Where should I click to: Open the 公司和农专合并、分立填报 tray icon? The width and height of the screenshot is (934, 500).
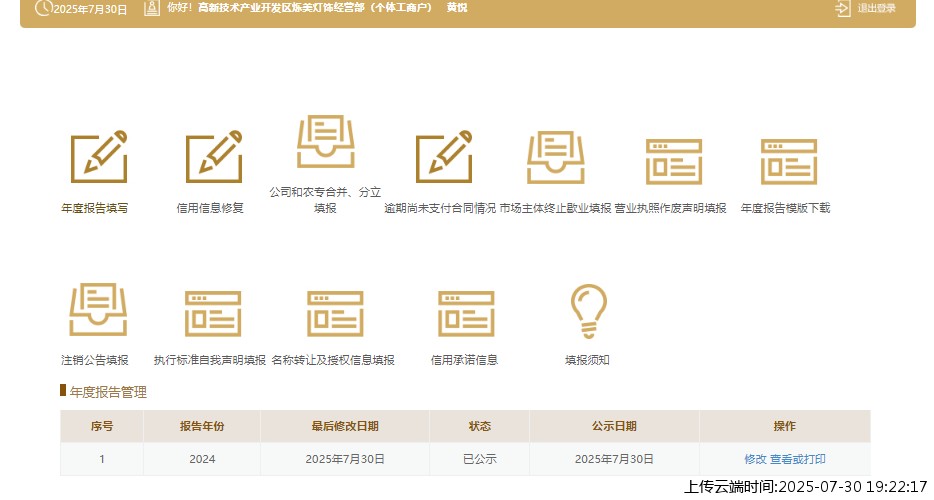click(x=326, y=141)
